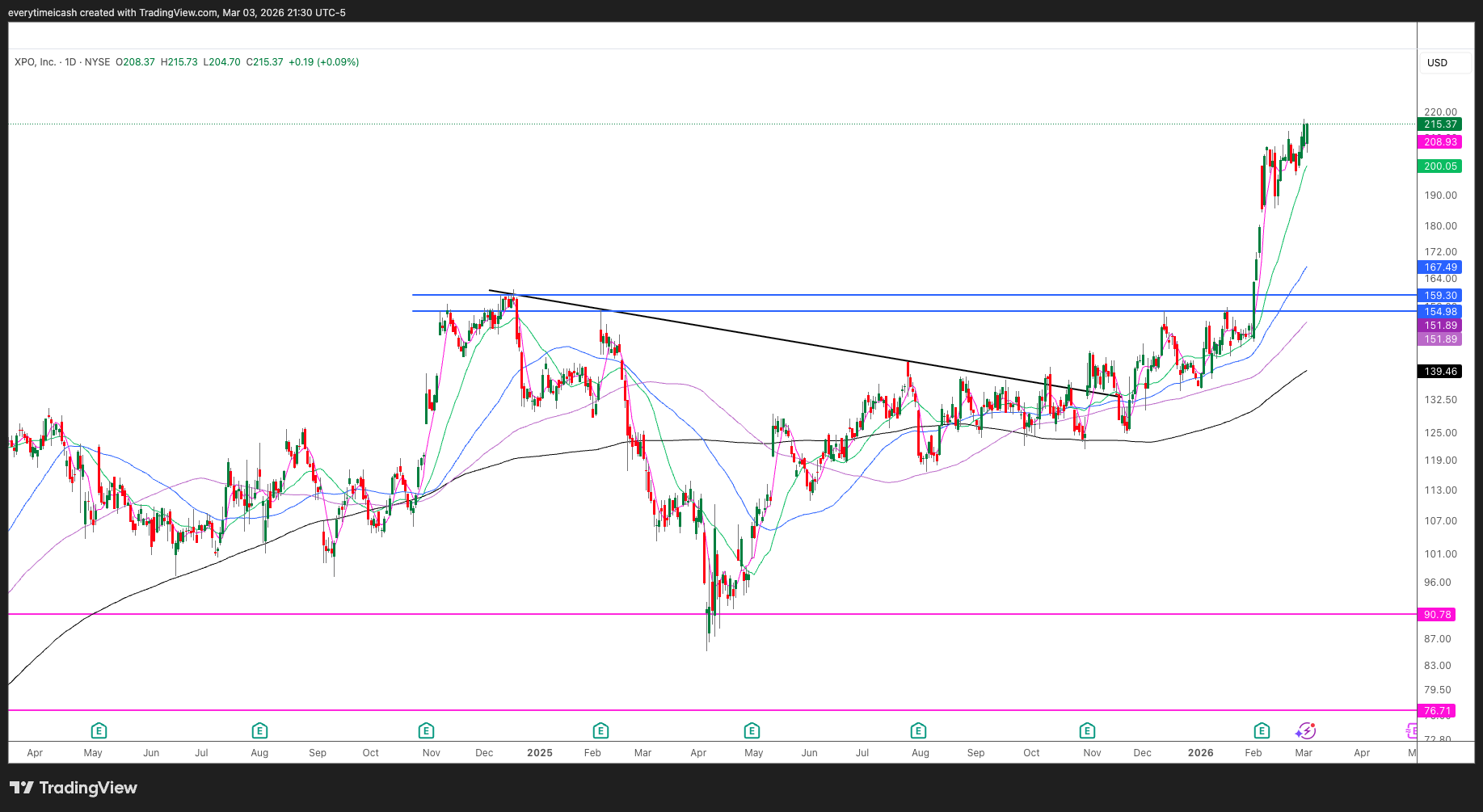The height and width of the screenshot is (812, 1483).
Task: Click the black 139.46 moving average label
Action: coord(1440,372)
